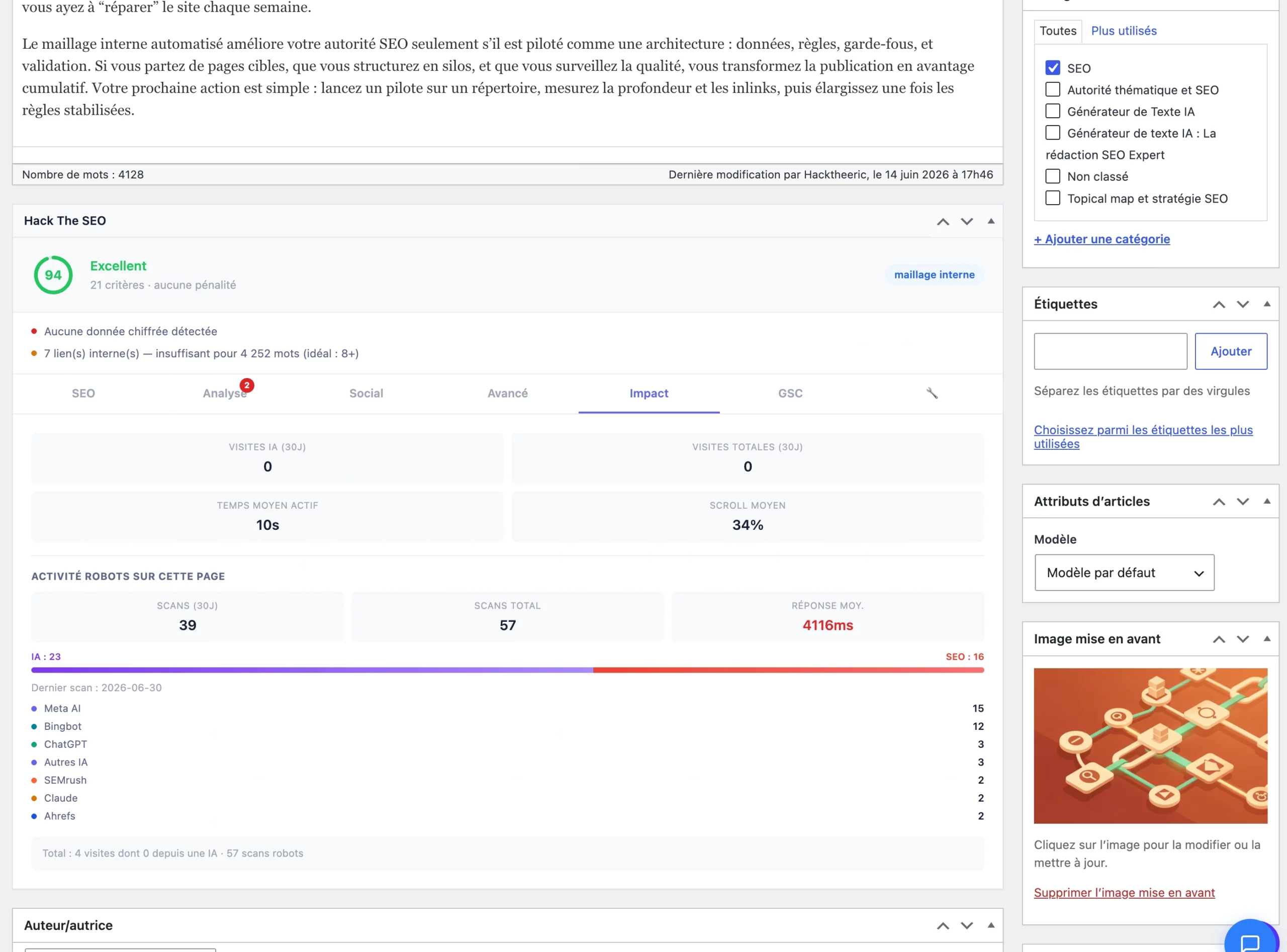1287x952 pixels.
Task: Move Étiquettes panel down
Action: coord(1243,304)
